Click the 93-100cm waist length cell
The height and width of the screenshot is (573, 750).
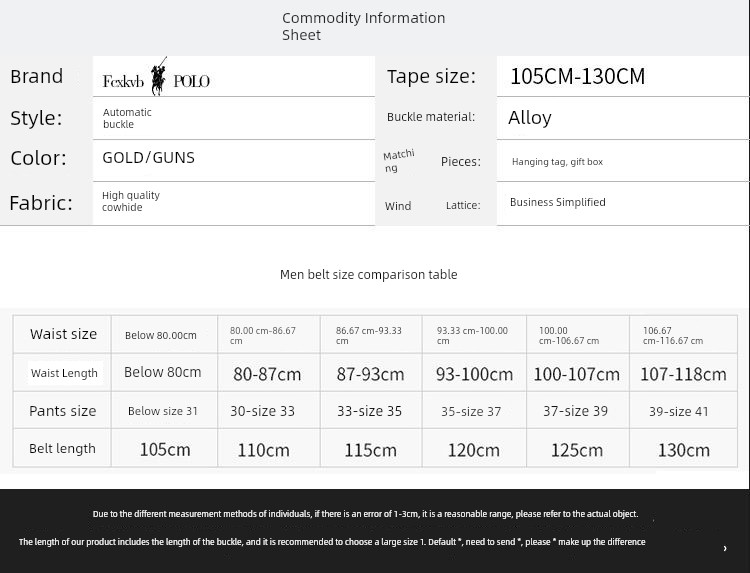tap(474, 374)
